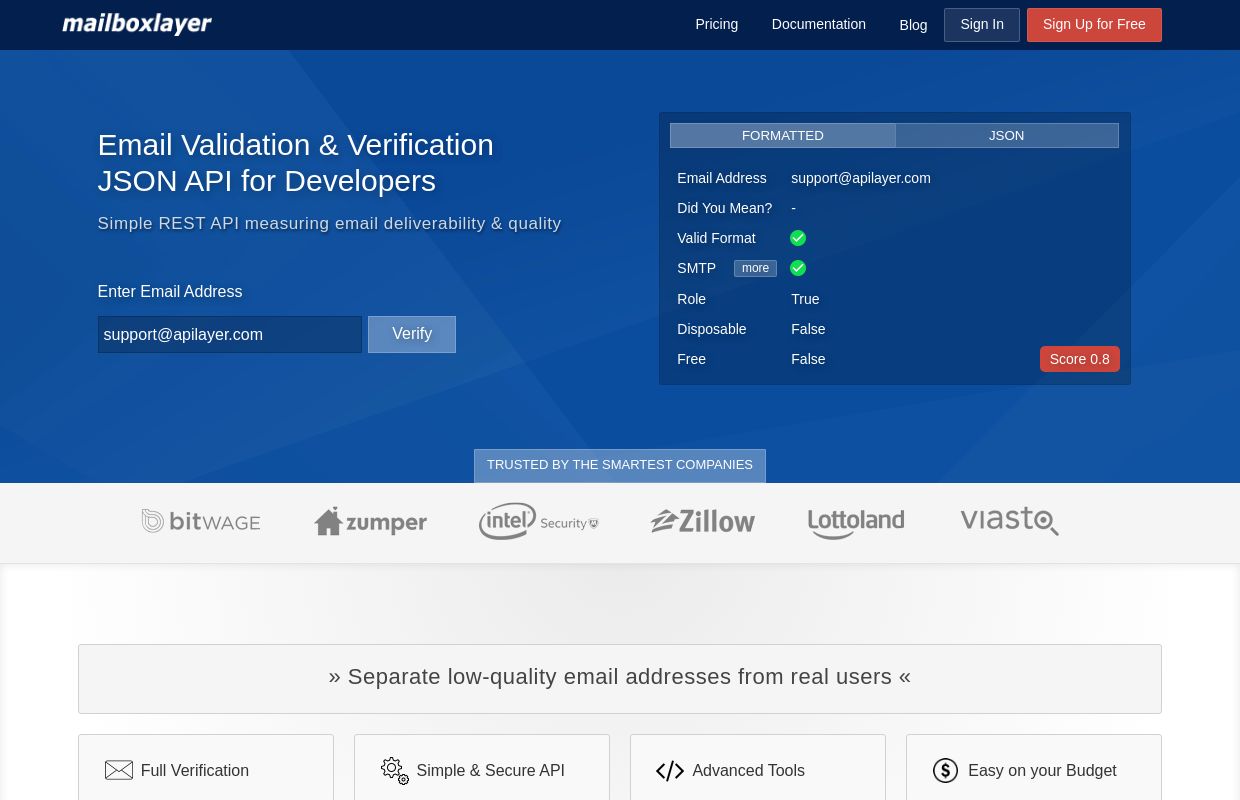Go to the Blog
This screenshot has height=800, width=1240.
[913, 25]
